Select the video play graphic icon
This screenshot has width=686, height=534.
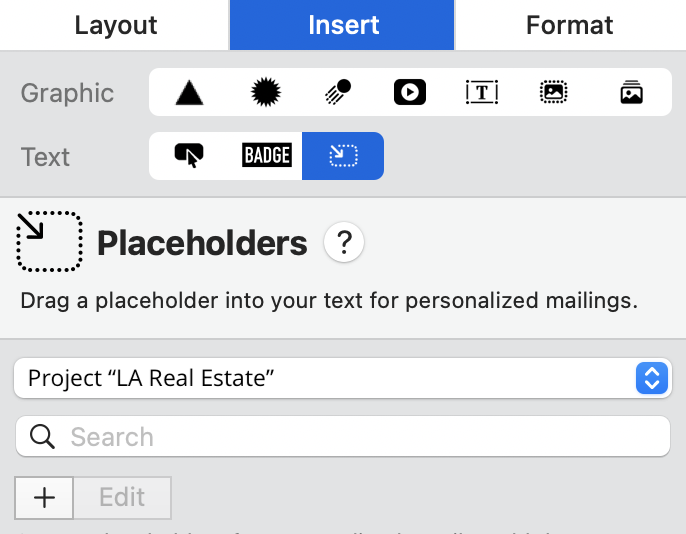(410, 93)
